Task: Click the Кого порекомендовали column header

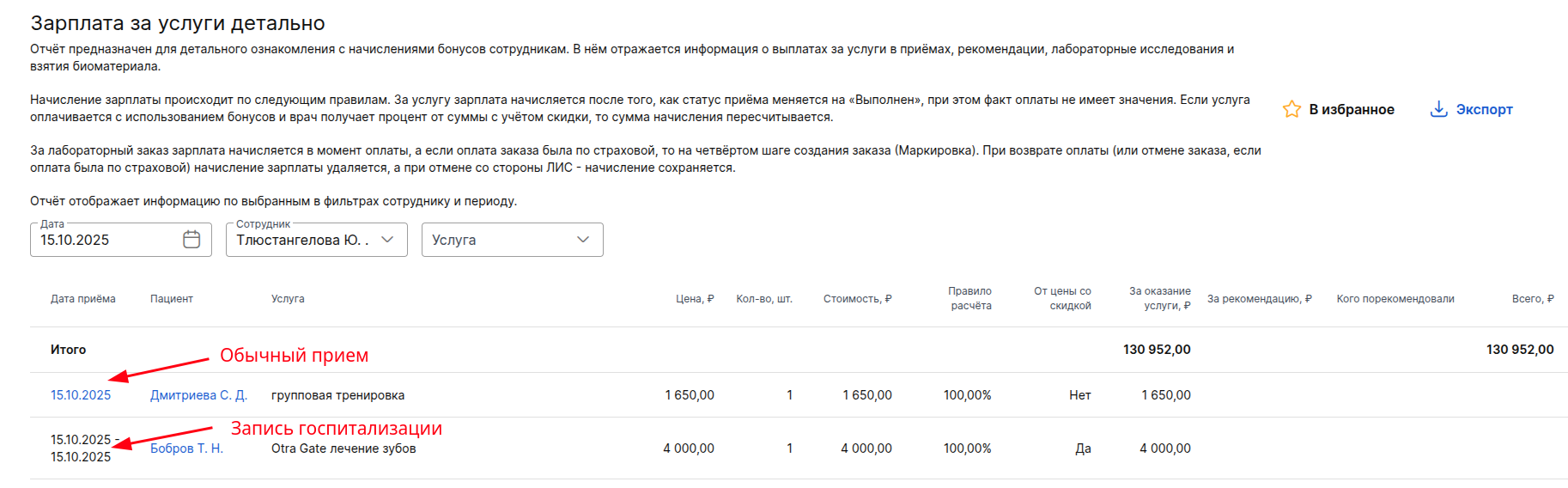Action: pos(1395,299)
